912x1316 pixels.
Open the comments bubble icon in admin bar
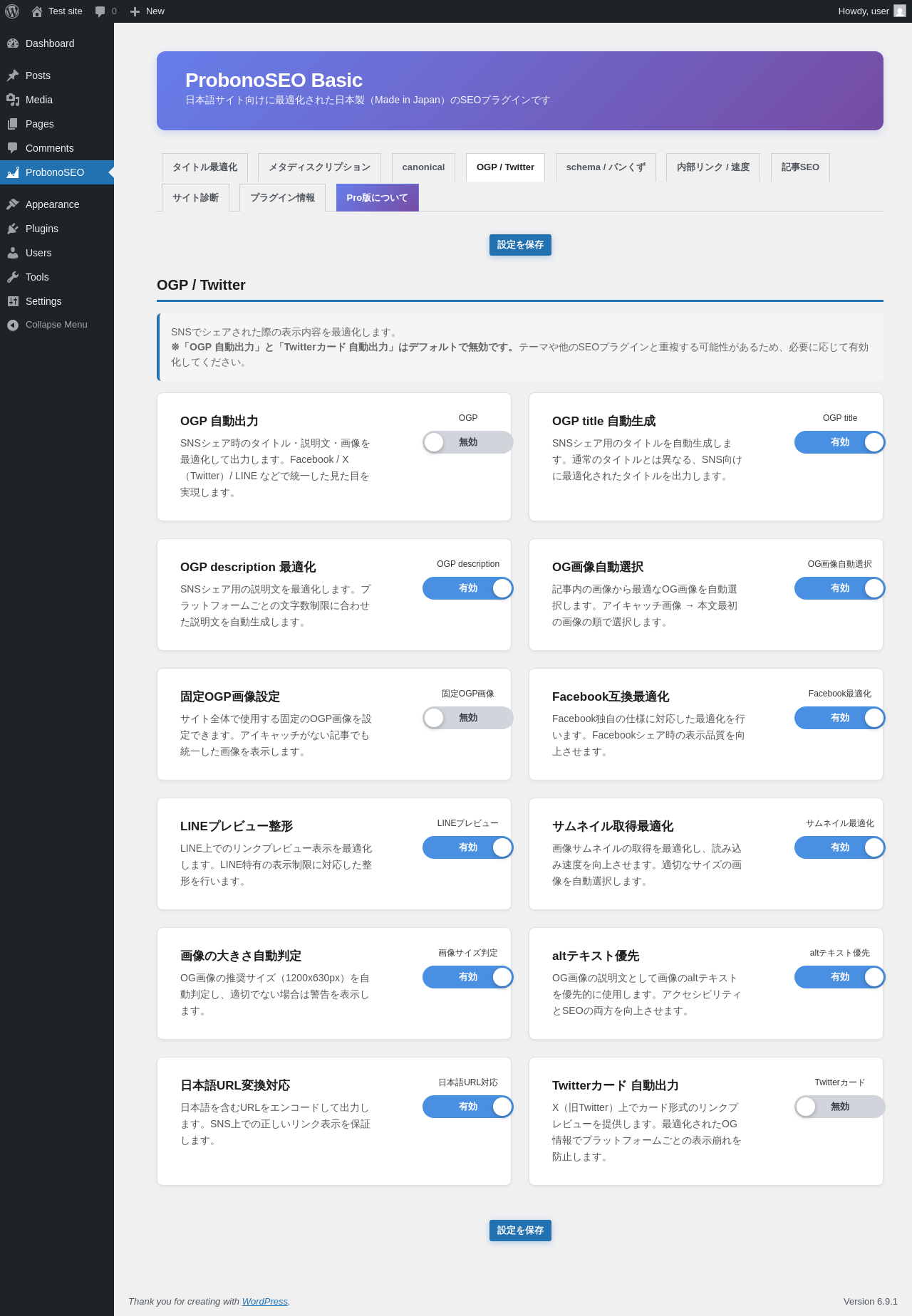[100, 11]
